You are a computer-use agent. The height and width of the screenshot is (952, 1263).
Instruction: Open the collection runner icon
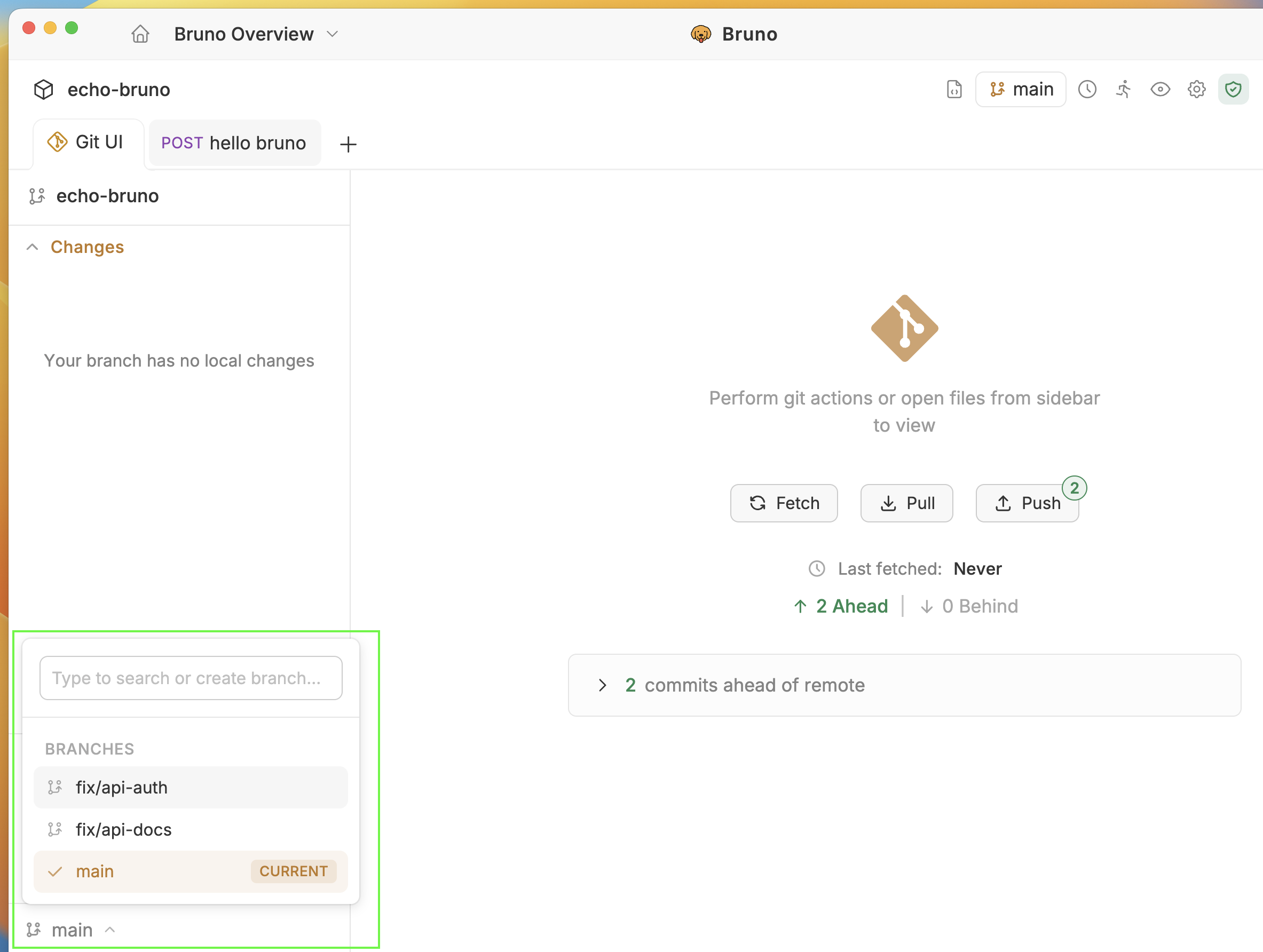(x=1123, y=90)
